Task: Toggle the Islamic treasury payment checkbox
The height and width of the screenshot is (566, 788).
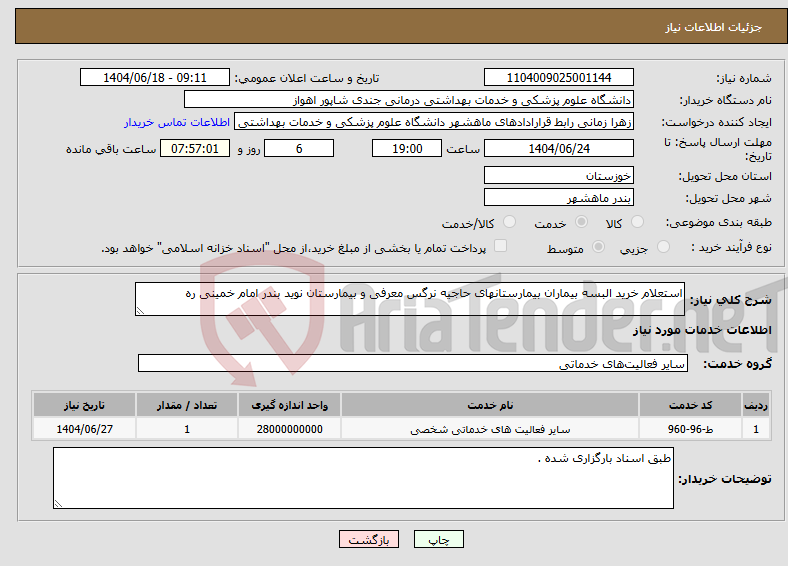Action: point(501,245)
